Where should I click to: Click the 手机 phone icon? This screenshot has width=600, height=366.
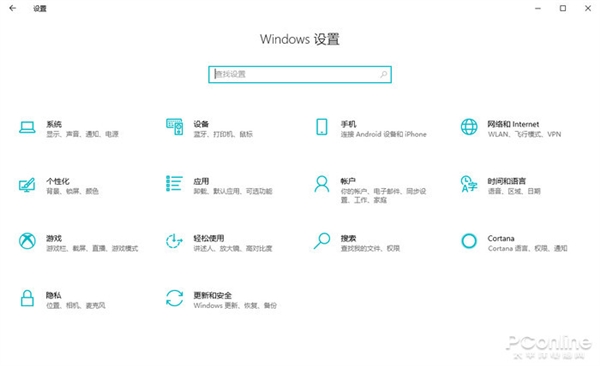[322, 127]
